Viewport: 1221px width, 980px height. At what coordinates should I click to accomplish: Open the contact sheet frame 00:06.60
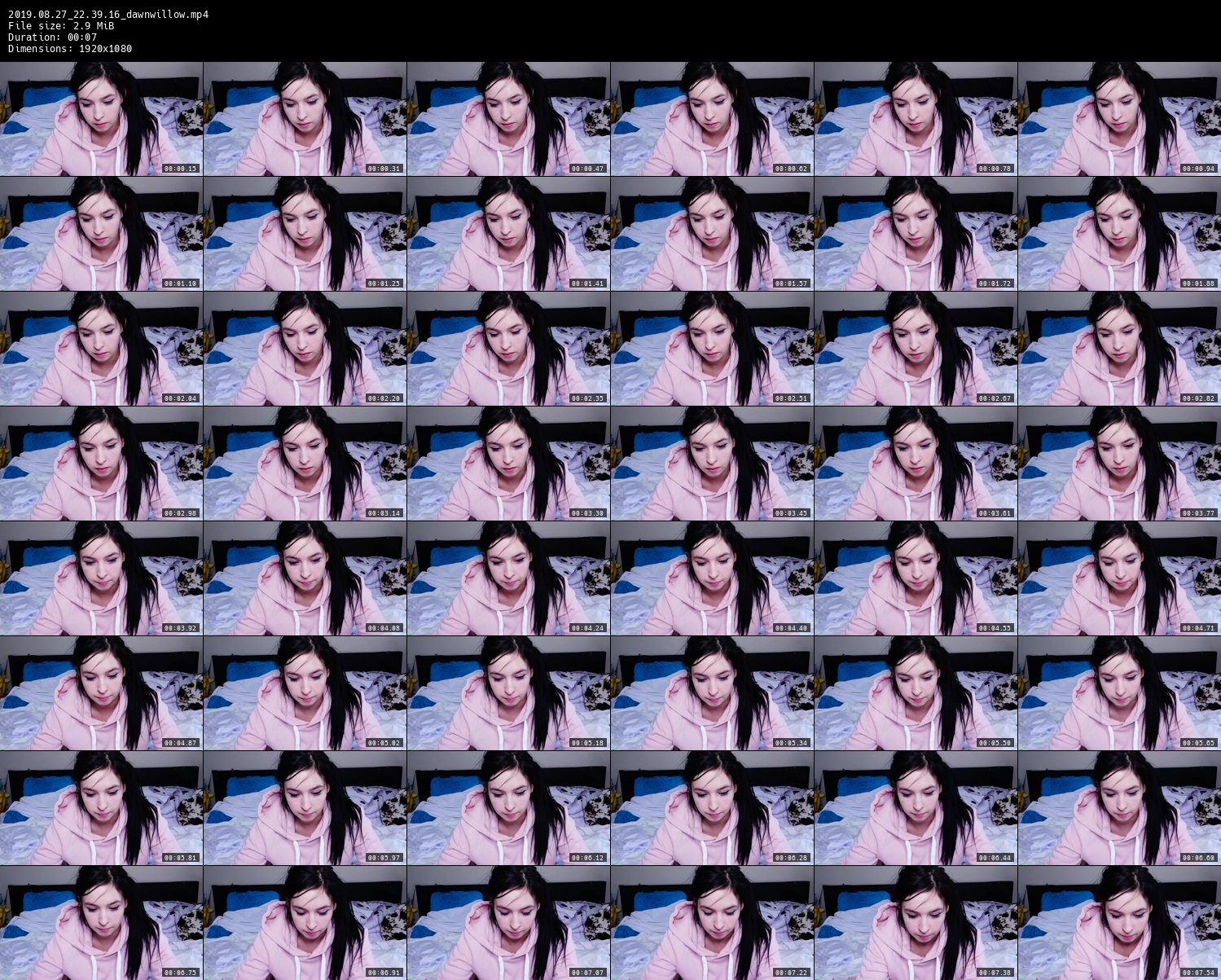tap(1119, 808)
